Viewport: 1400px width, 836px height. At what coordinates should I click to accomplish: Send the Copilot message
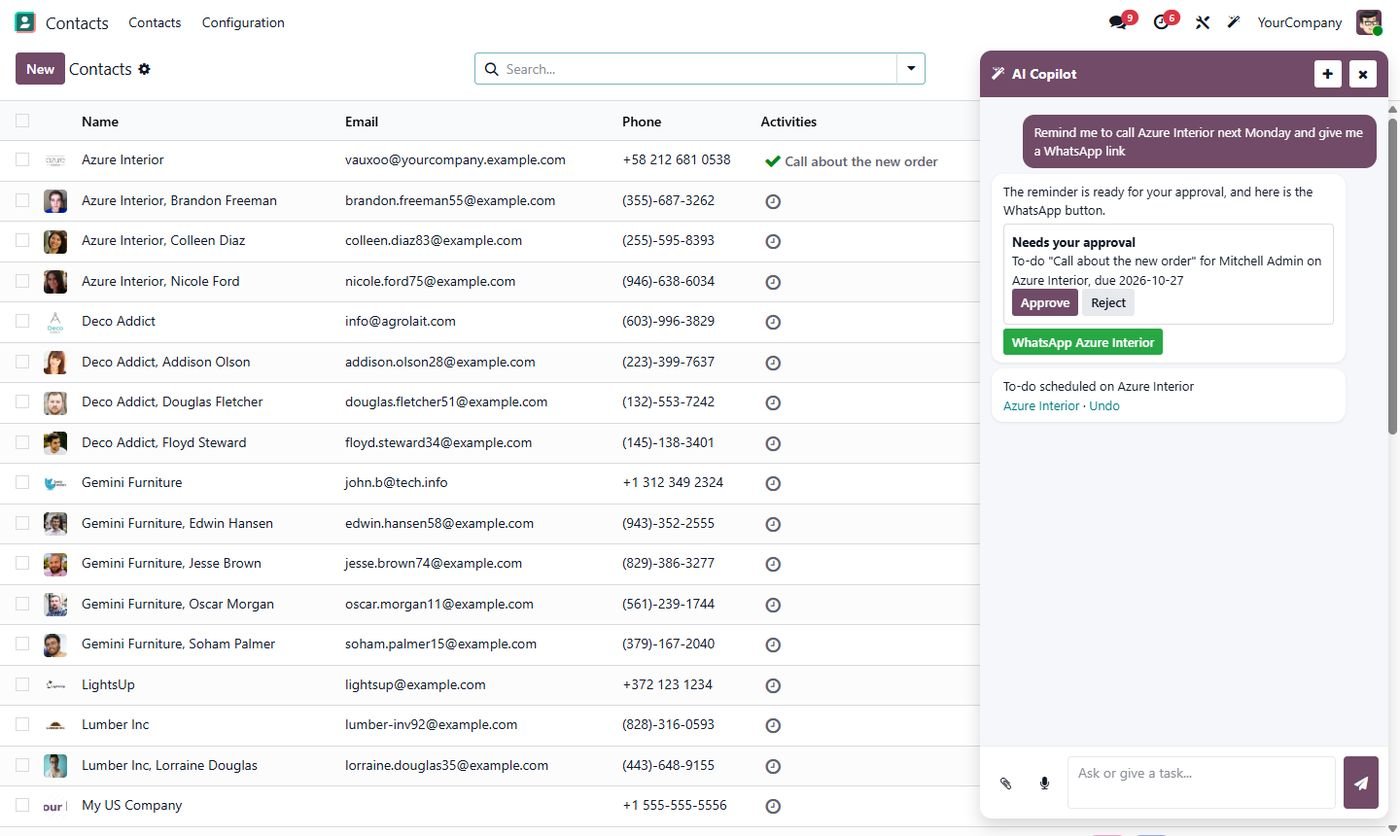coord(1361,783)
